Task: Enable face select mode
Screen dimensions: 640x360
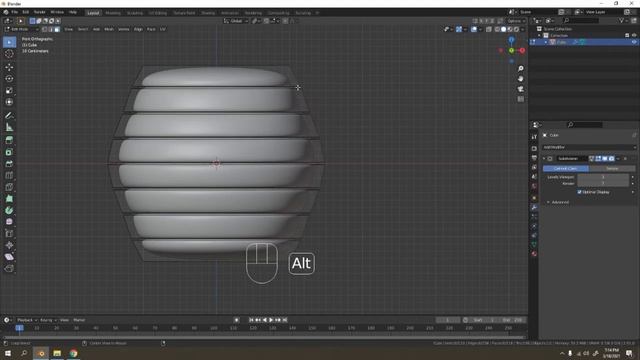Action: coord(57,29)
